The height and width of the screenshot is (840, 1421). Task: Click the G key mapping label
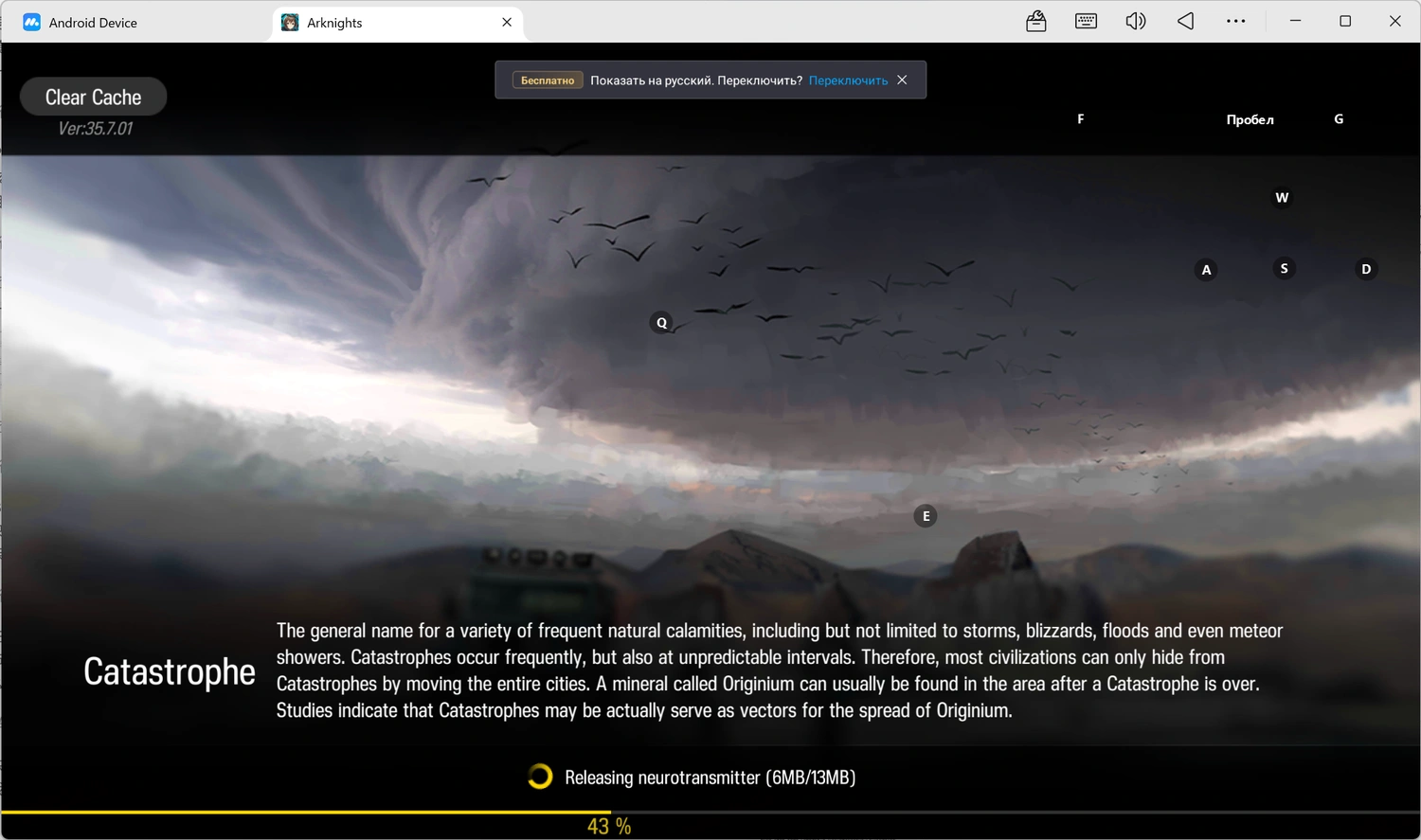click(1339, 119)
